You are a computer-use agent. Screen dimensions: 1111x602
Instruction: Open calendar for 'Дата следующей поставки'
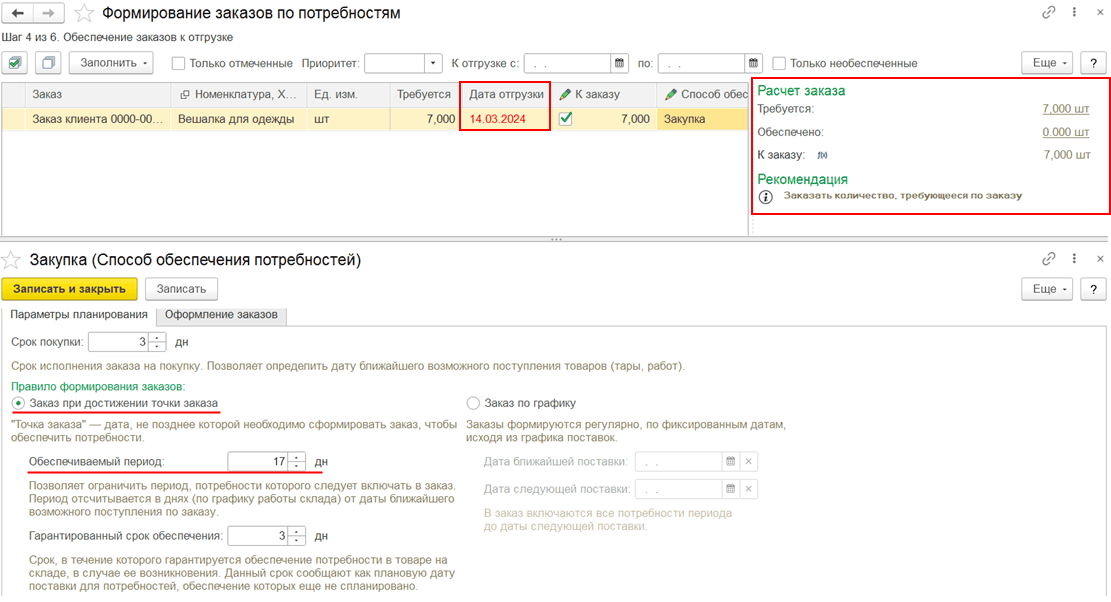point(731,489)
